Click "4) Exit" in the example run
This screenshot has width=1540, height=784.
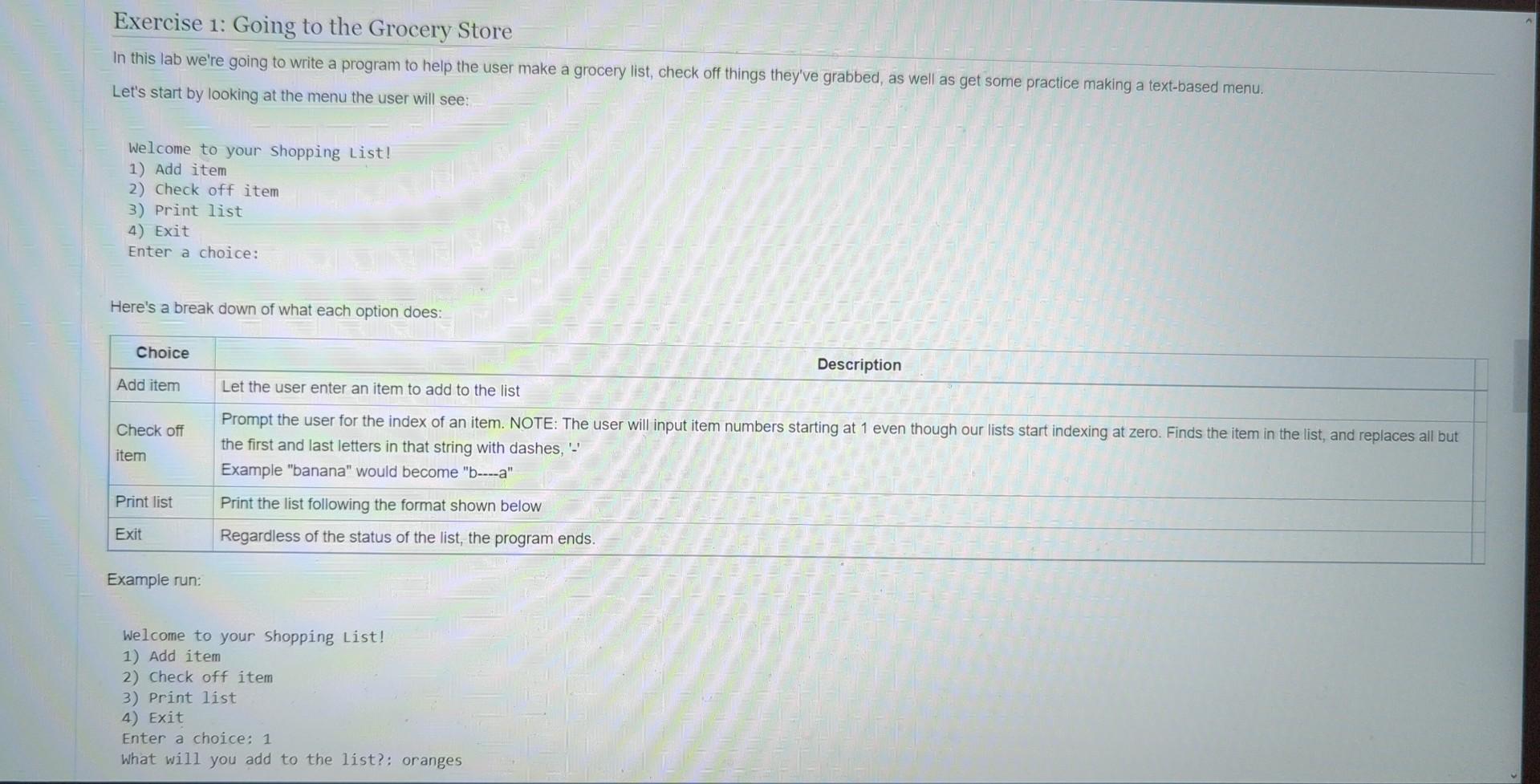pyautogui.click(x=153, y=717)
